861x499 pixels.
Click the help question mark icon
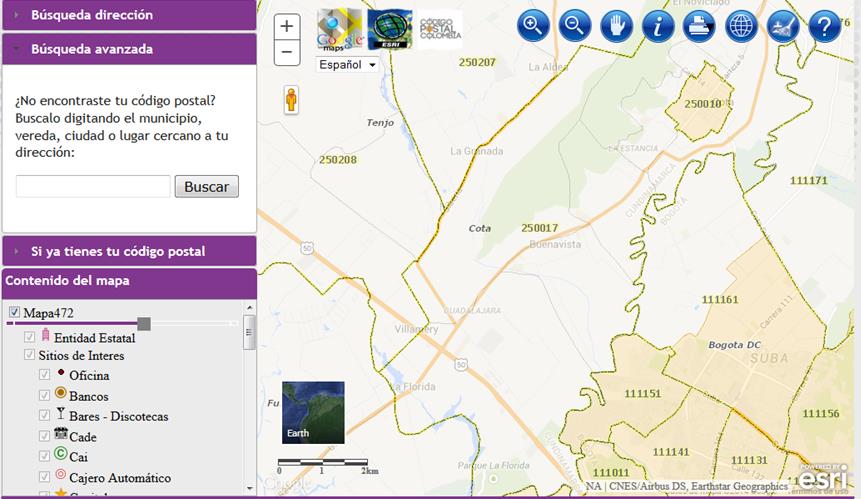824,27
